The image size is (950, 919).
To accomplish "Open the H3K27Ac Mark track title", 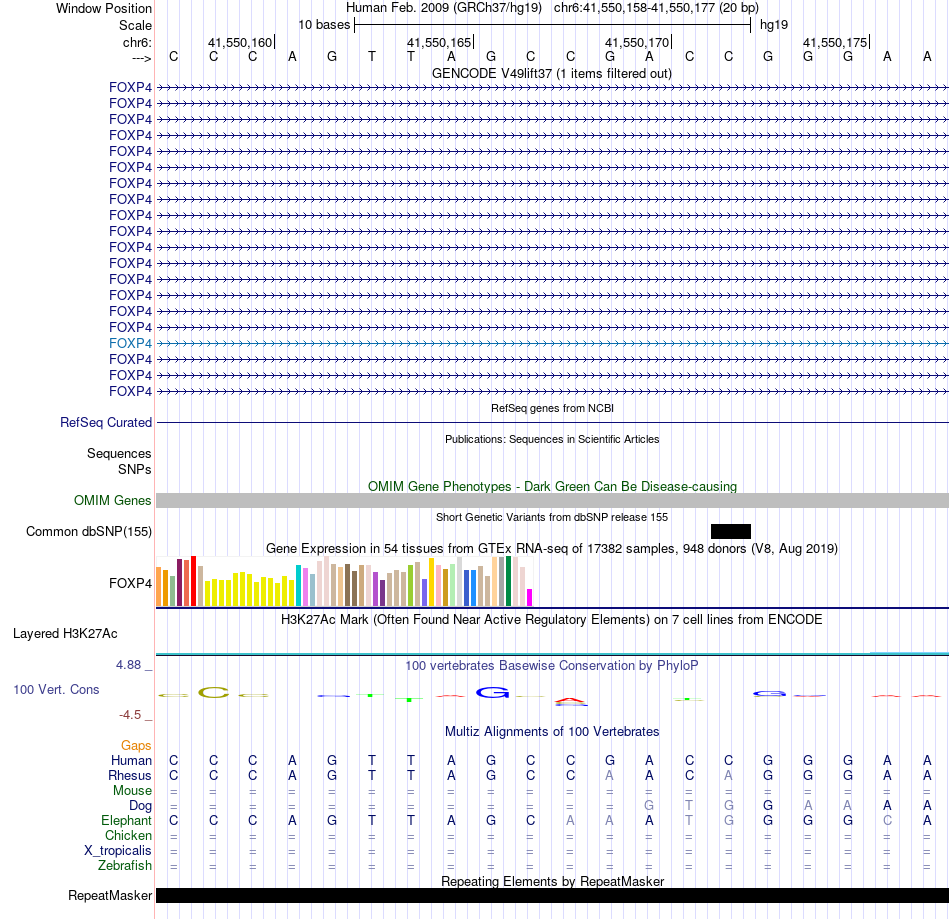I will [552, 619].
